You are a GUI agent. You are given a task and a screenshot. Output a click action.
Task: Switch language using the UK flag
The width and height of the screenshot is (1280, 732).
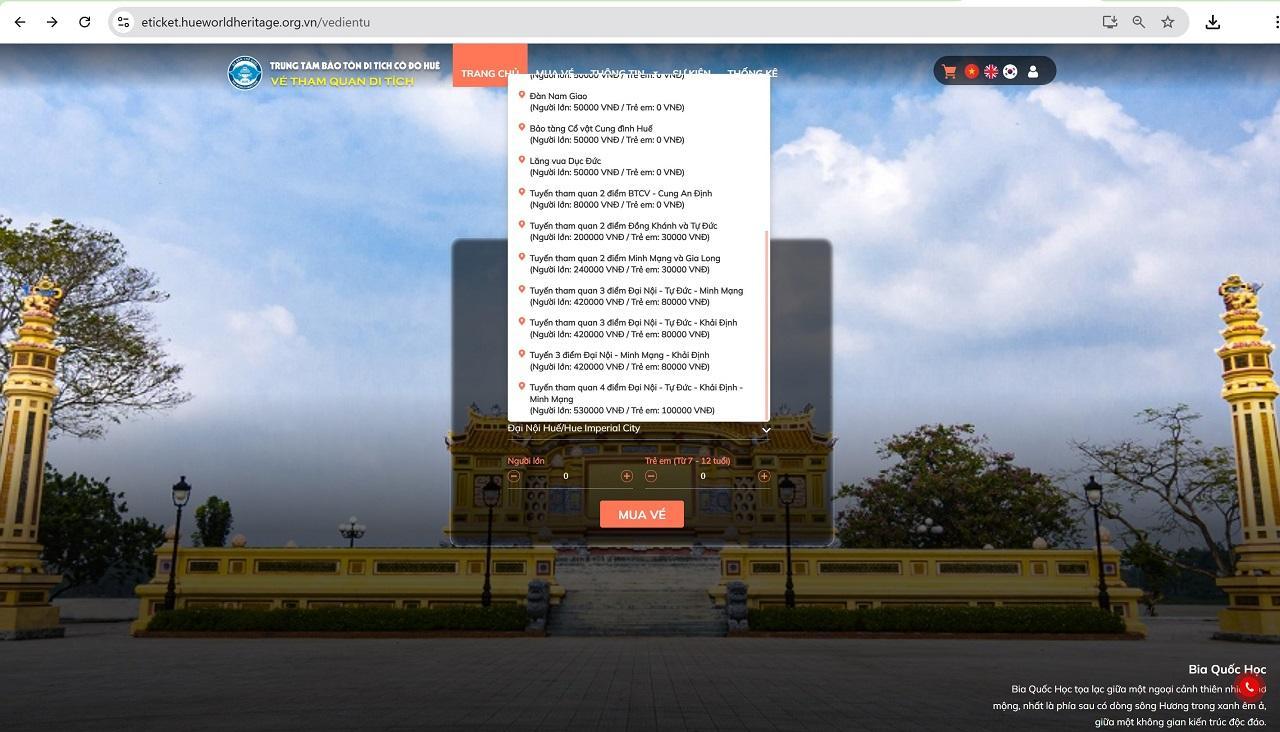[x=991, y=72]
